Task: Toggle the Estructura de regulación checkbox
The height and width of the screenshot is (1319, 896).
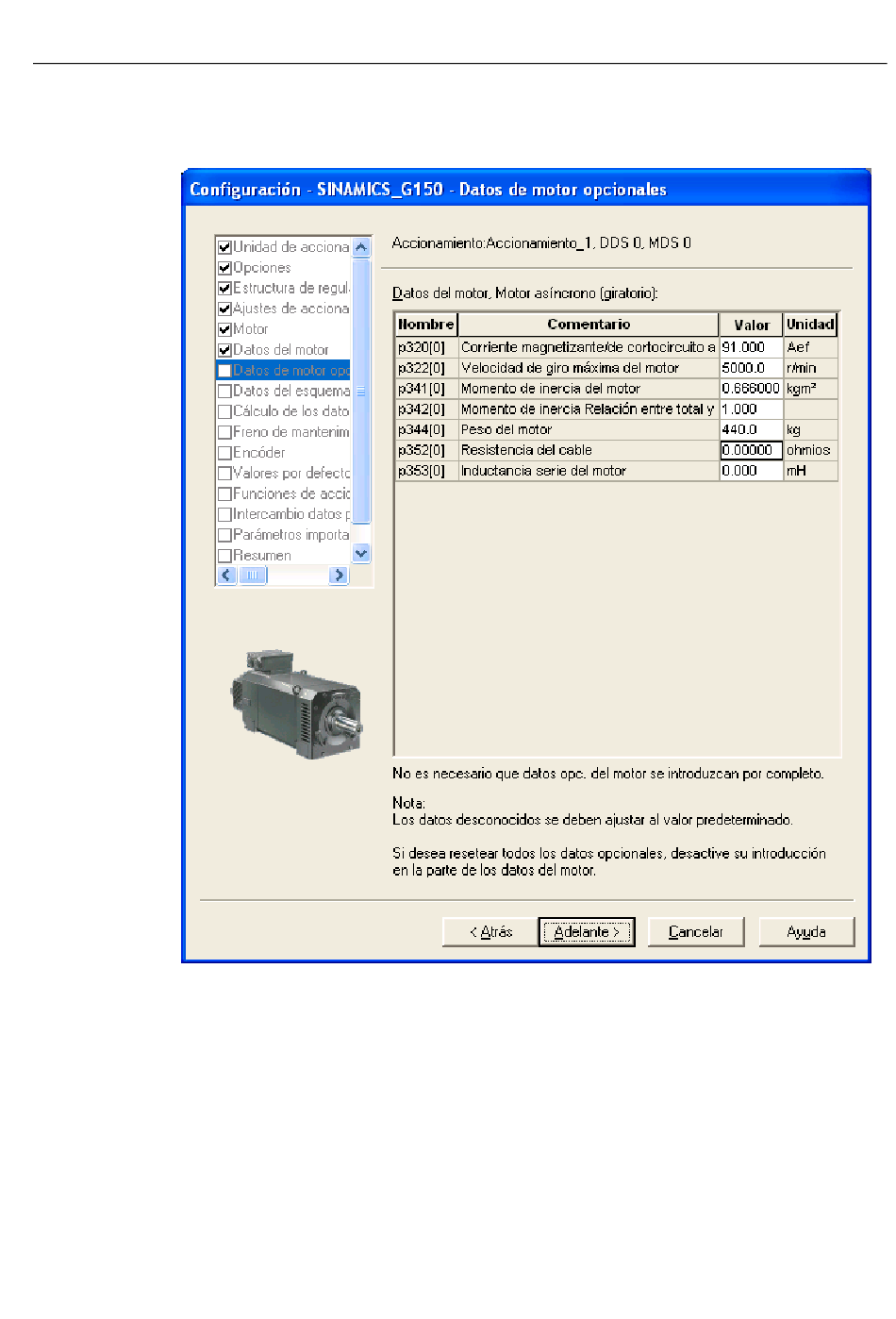Action: click(x=224, y=289)
